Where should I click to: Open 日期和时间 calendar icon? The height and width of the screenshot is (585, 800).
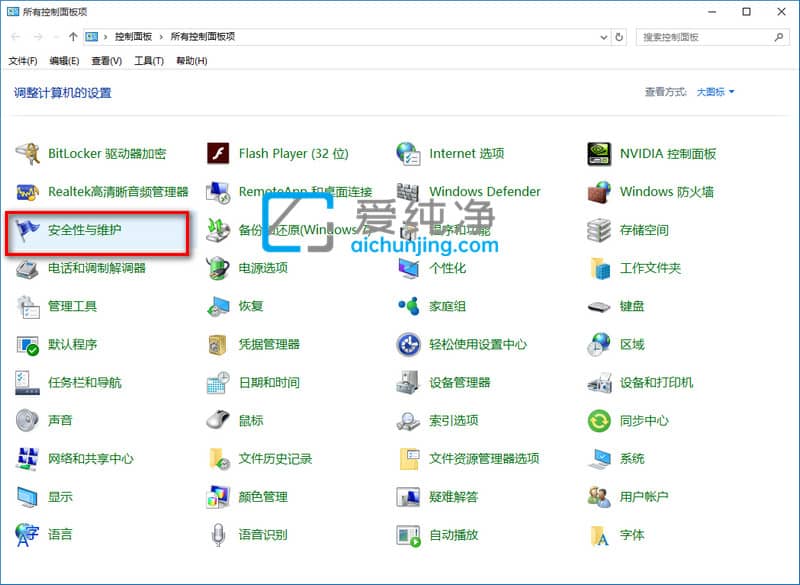point(218,383)
